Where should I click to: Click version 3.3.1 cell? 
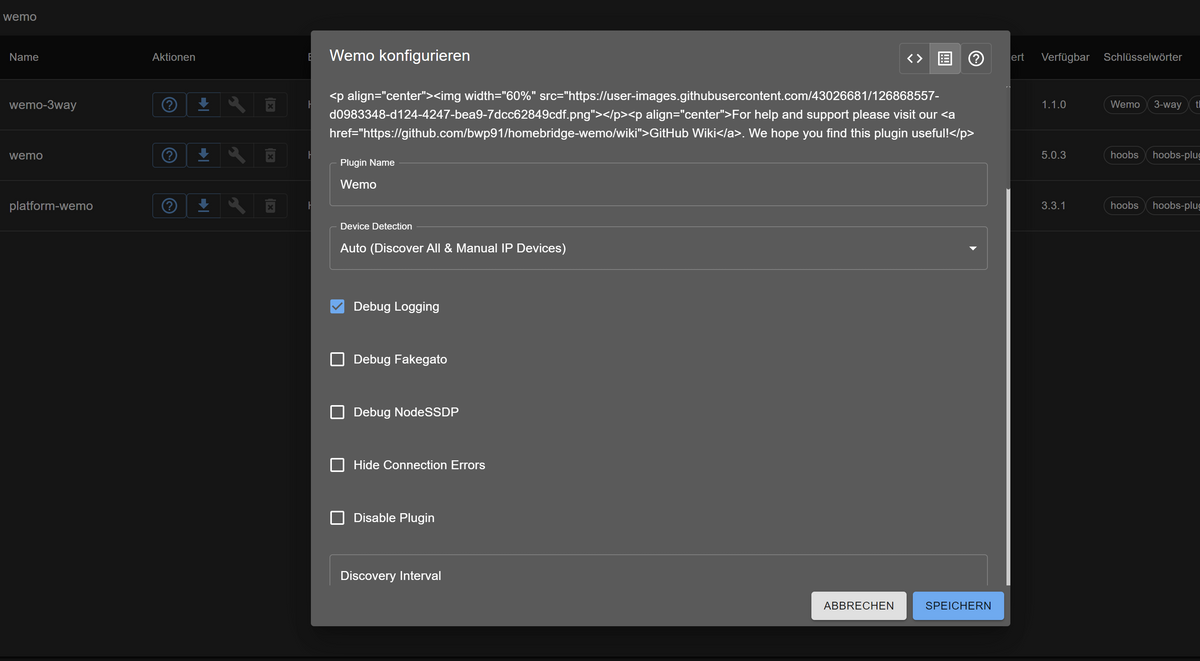(1054, 205)
